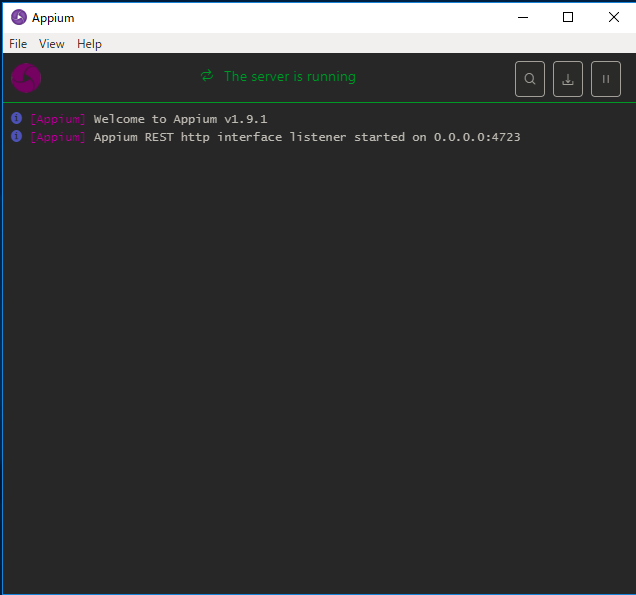This screenshot has height=595, width=636.
Task: Open the File menu
Action: click(x=18, y=44)
